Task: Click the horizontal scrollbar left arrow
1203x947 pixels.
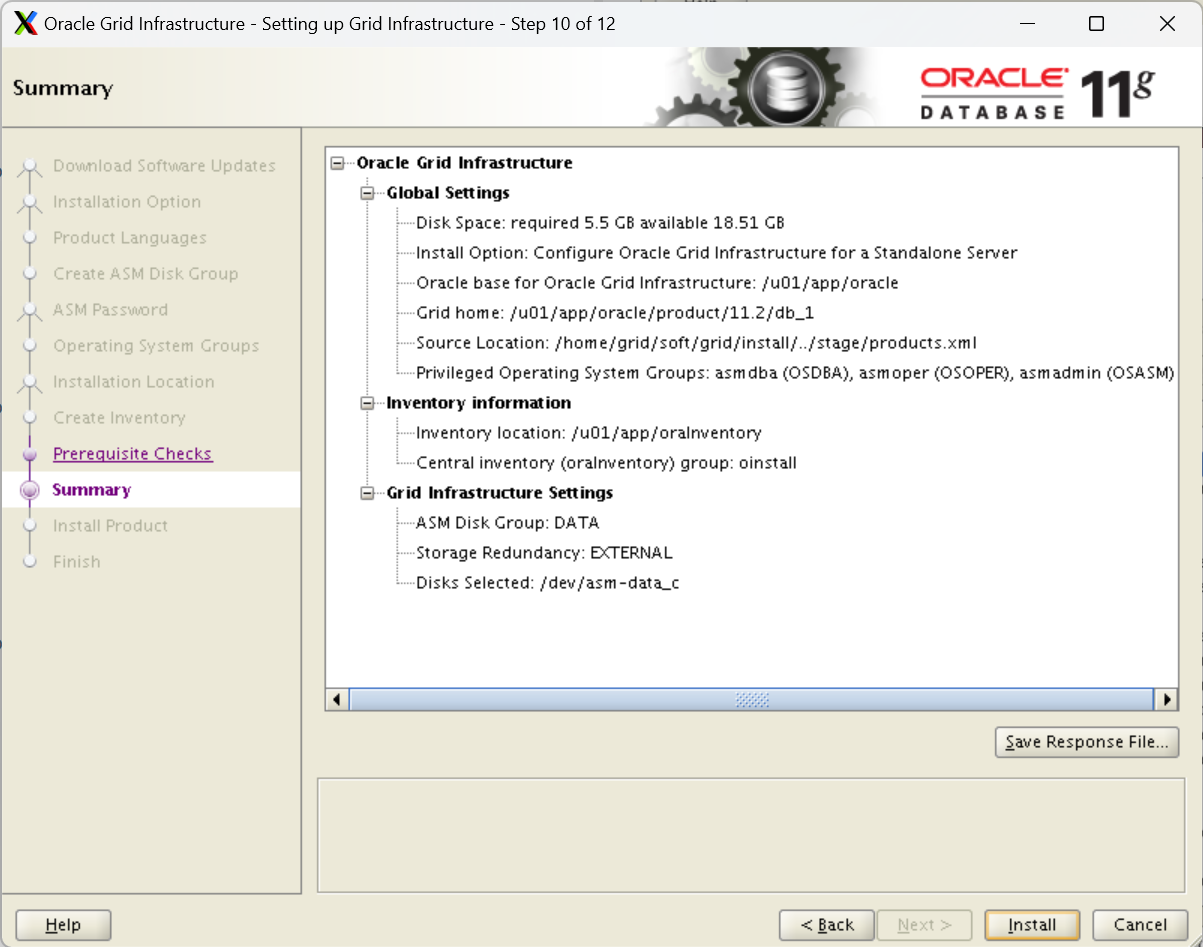Action: click(x=338, y=699)
